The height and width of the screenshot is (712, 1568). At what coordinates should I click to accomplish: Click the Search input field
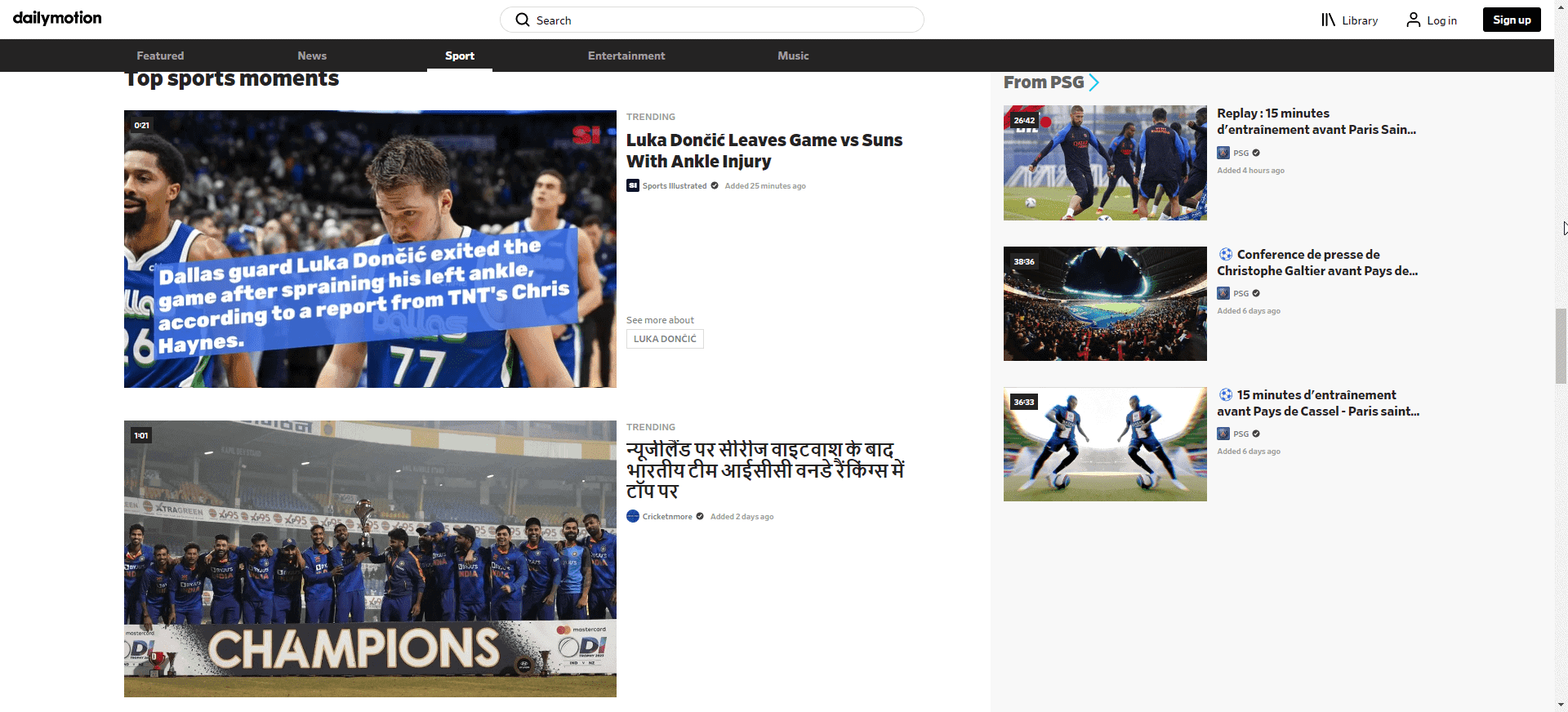point(712,20)
